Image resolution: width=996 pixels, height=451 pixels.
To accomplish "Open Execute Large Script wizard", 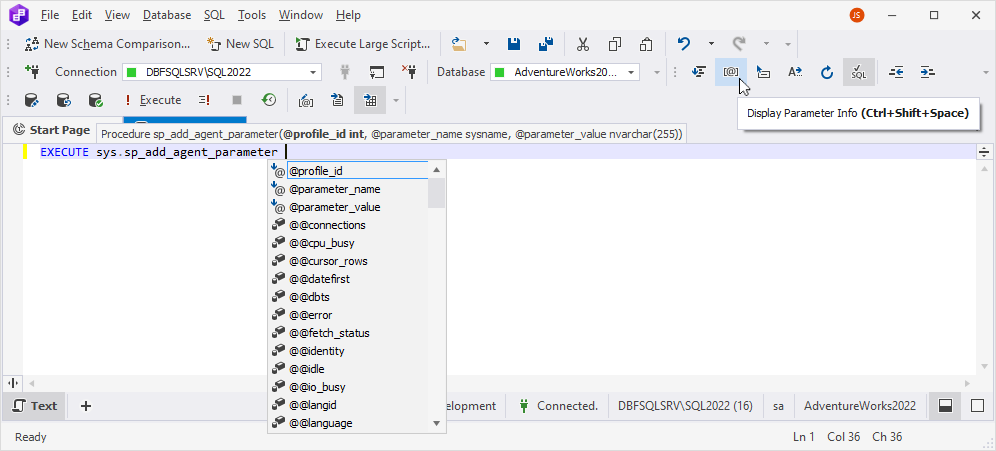I will [x=364, y=44].
